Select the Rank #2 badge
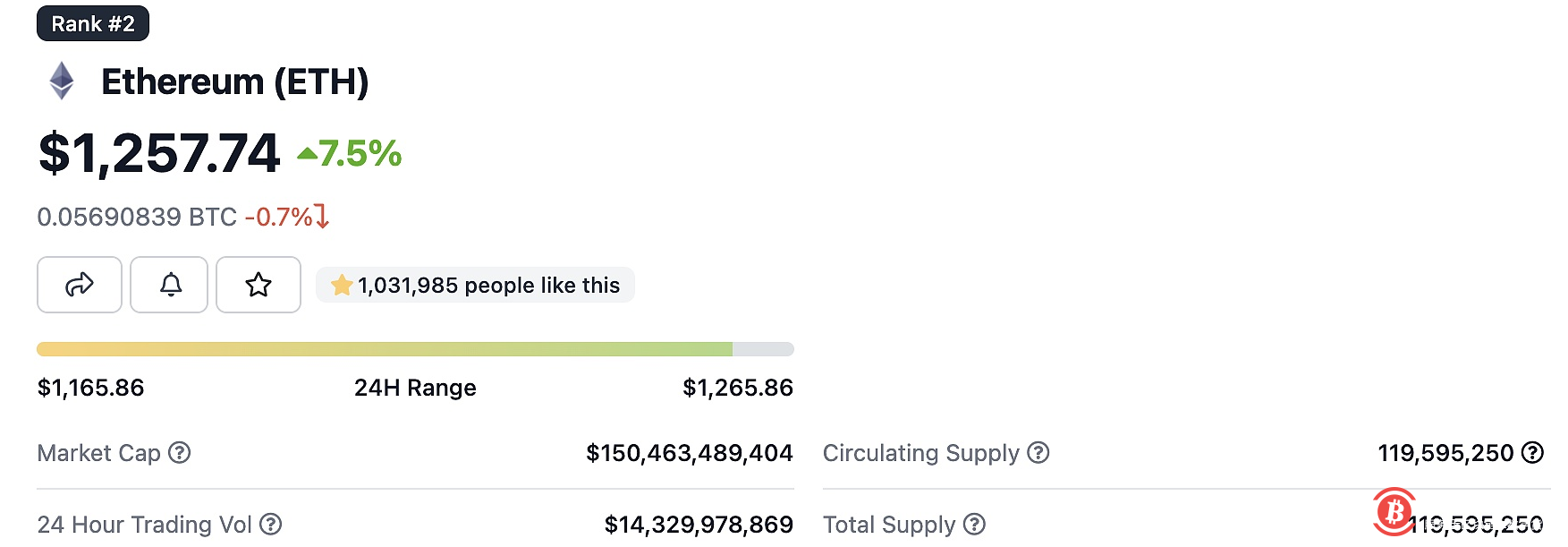Viewport: 1568px width, 547px height. pos(93,23)
